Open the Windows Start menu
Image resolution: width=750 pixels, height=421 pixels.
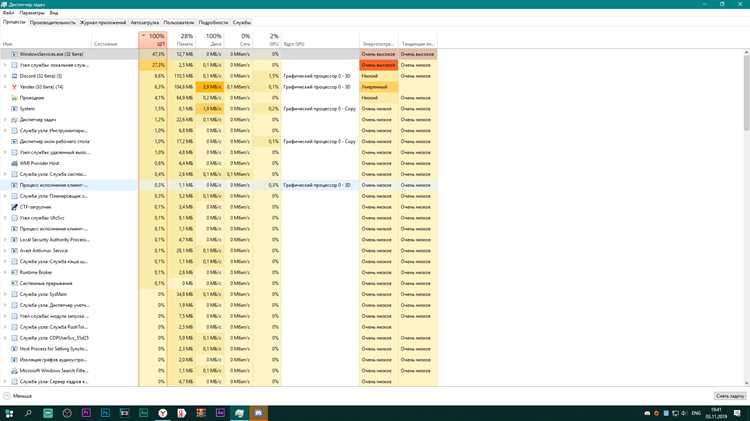tap(9, 413)
